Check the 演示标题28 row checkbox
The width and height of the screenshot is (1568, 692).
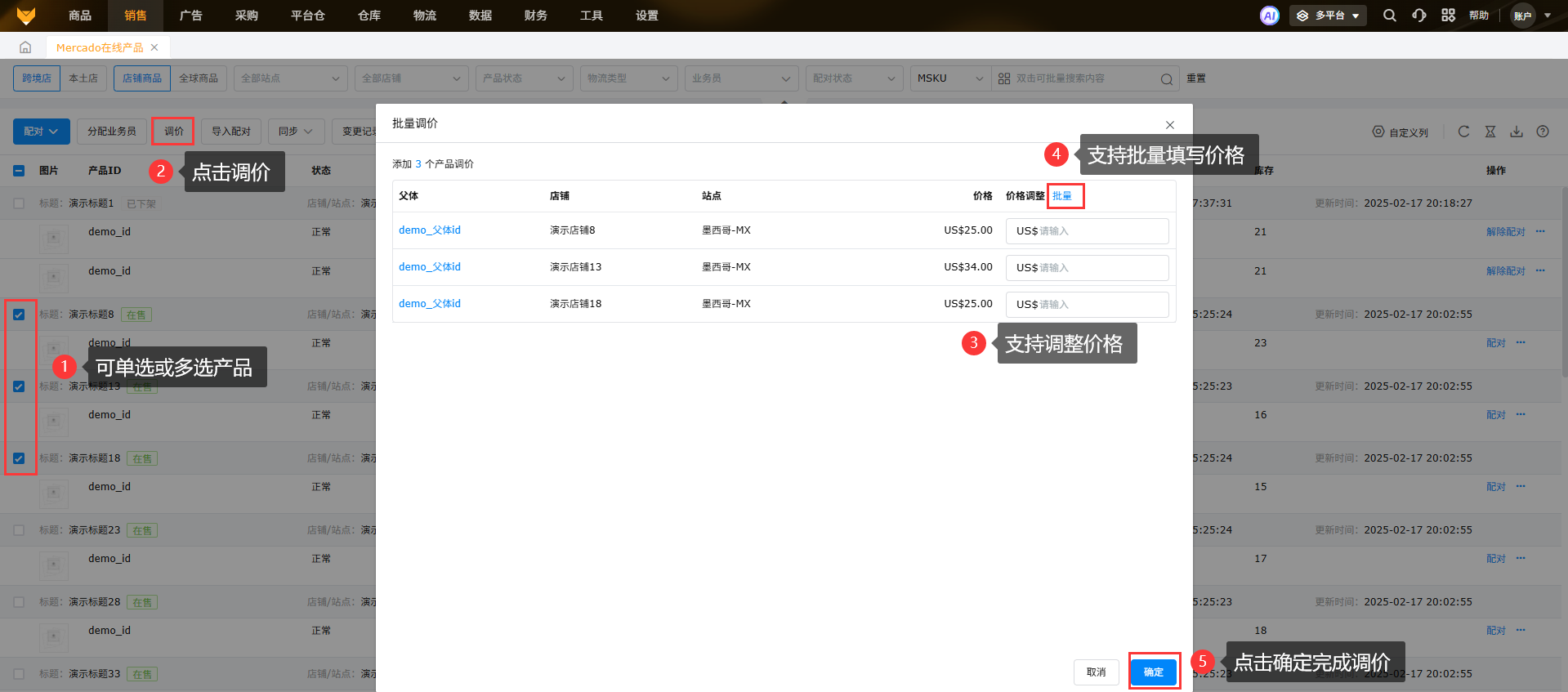coord(19,602)
